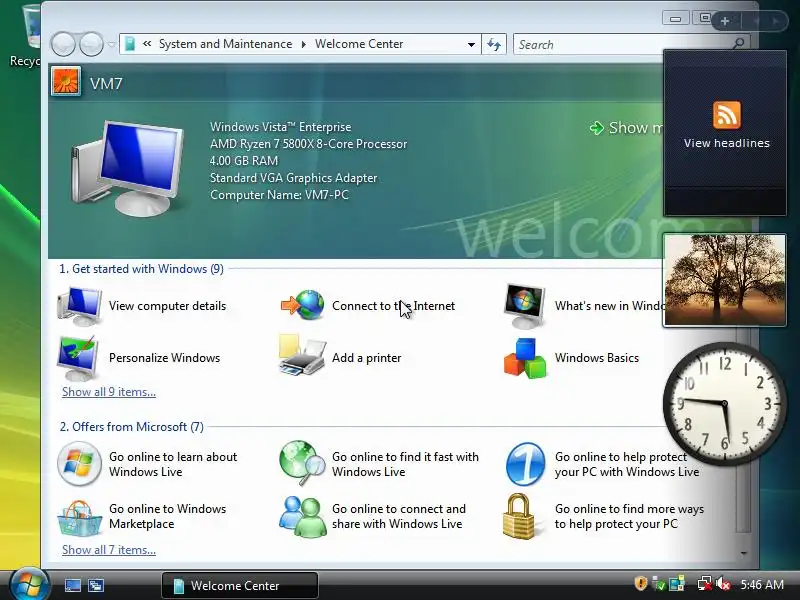Click the Windows Live OneCare blue icon

click(x=526, y=464)
